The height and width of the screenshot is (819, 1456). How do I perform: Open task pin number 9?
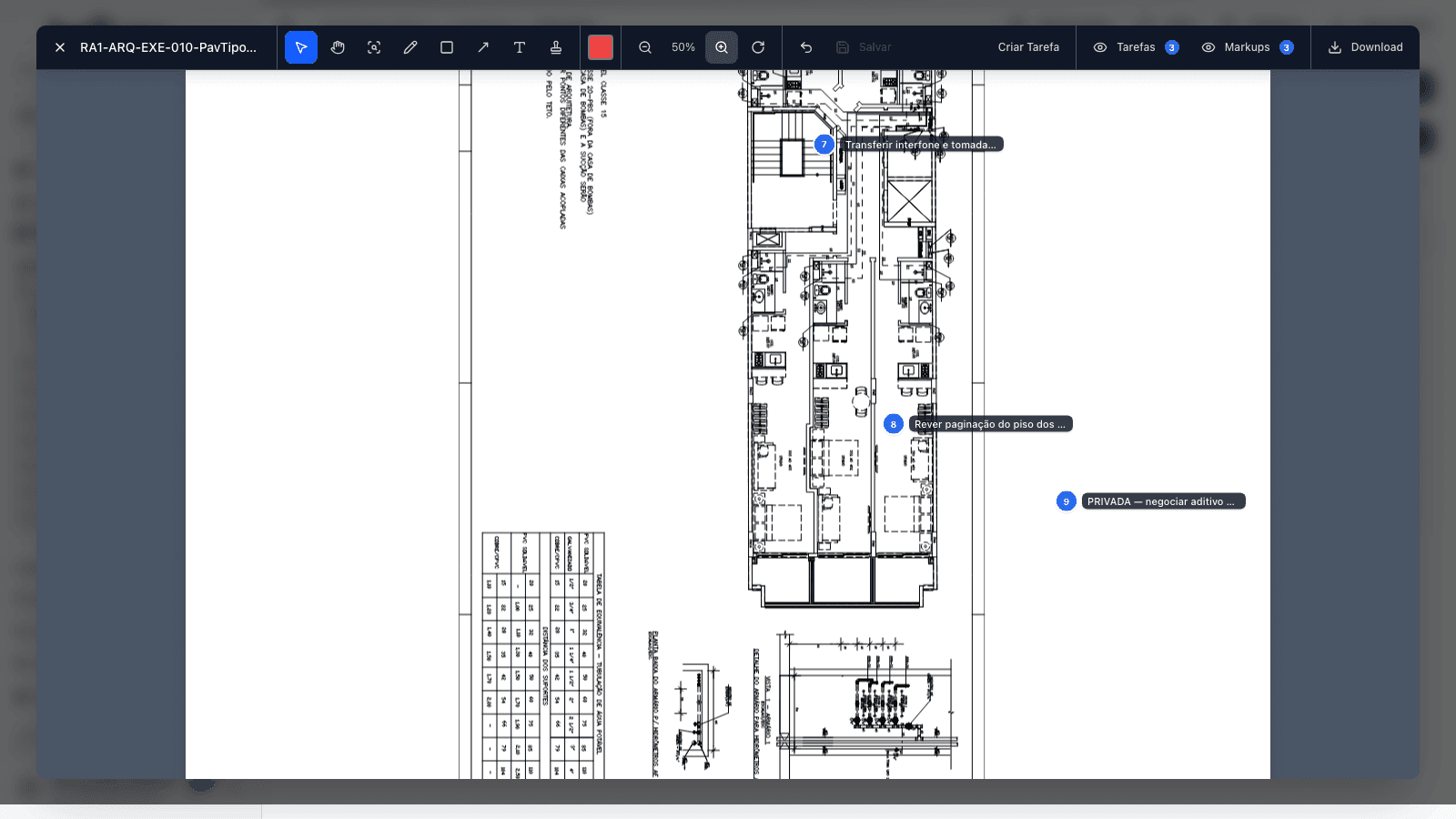pyautogui.click(x=1067, y=501)
